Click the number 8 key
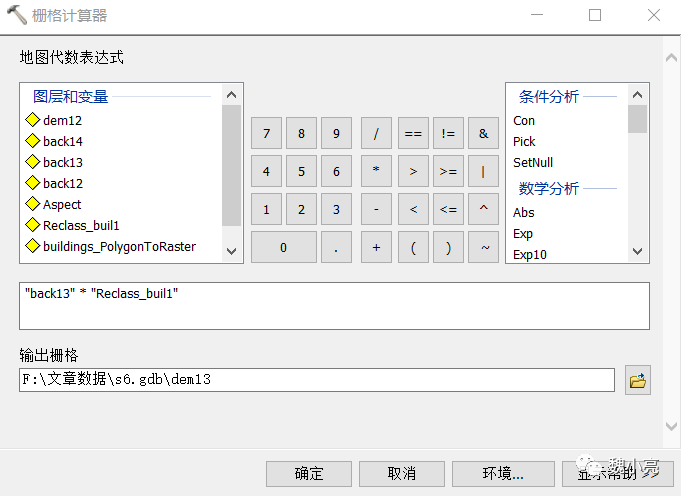The height and width of the screenshot is (496, 681). pyautogui.click(x=301, y=133)
